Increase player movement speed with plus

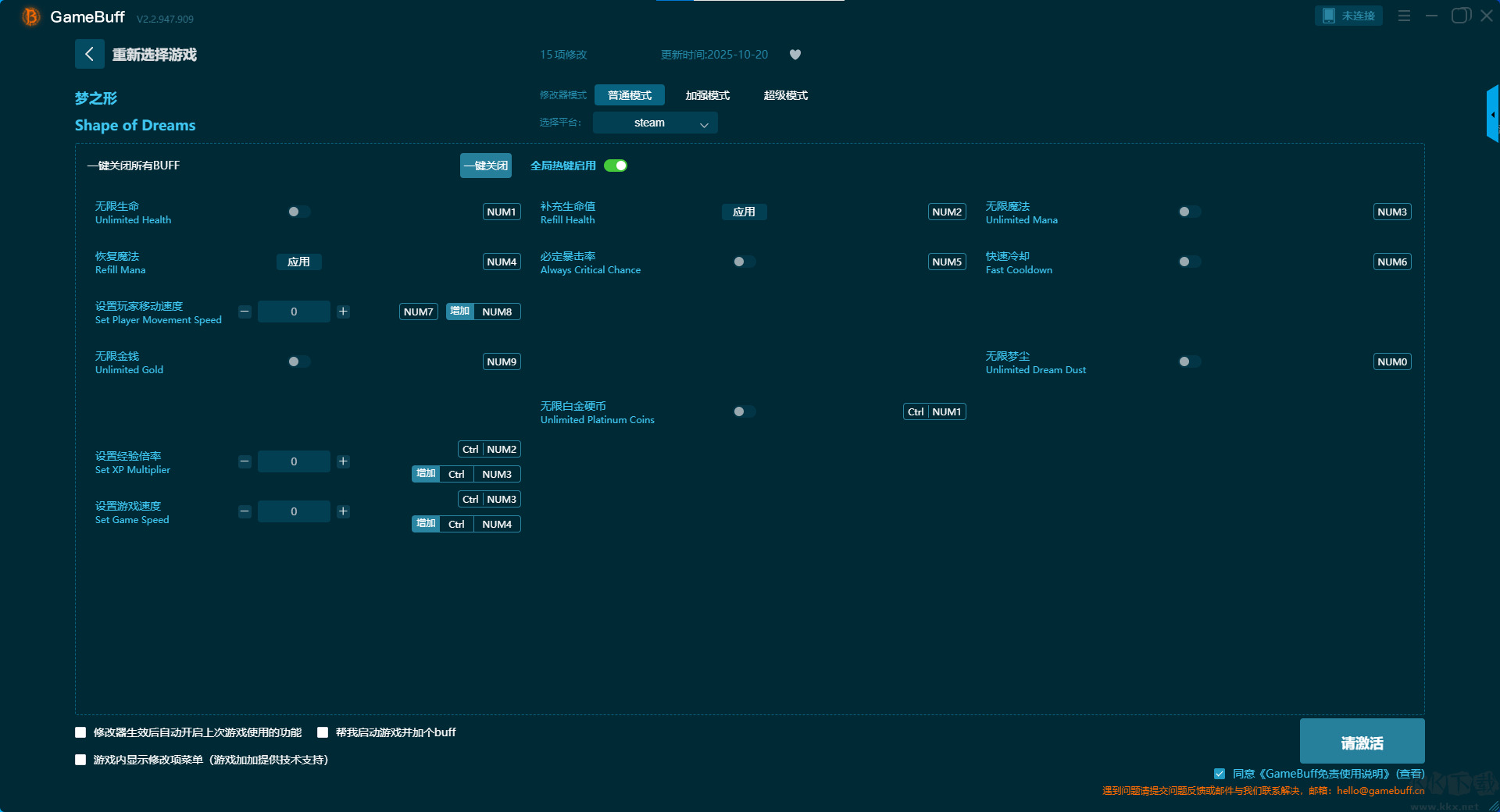click(x=343, y=312)
